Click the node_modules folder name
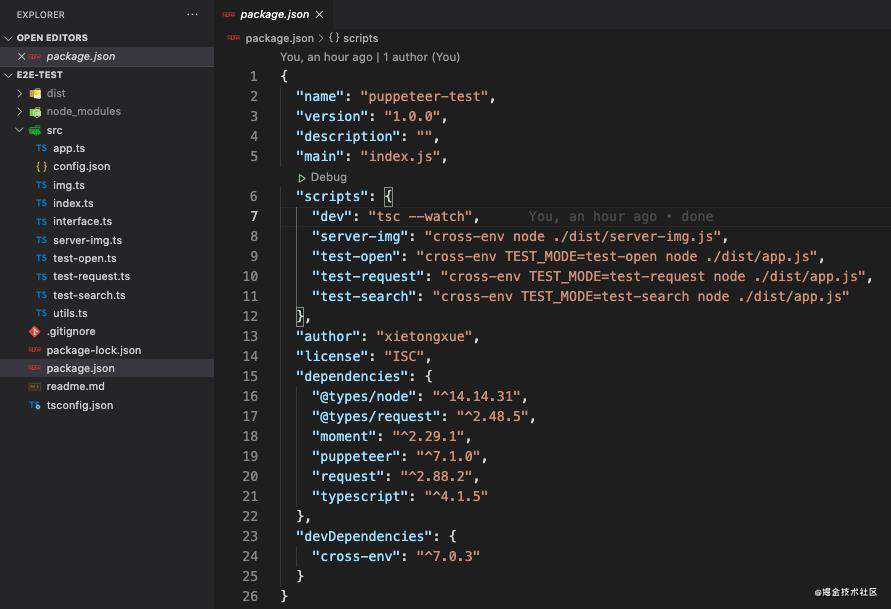 [84, 111]
